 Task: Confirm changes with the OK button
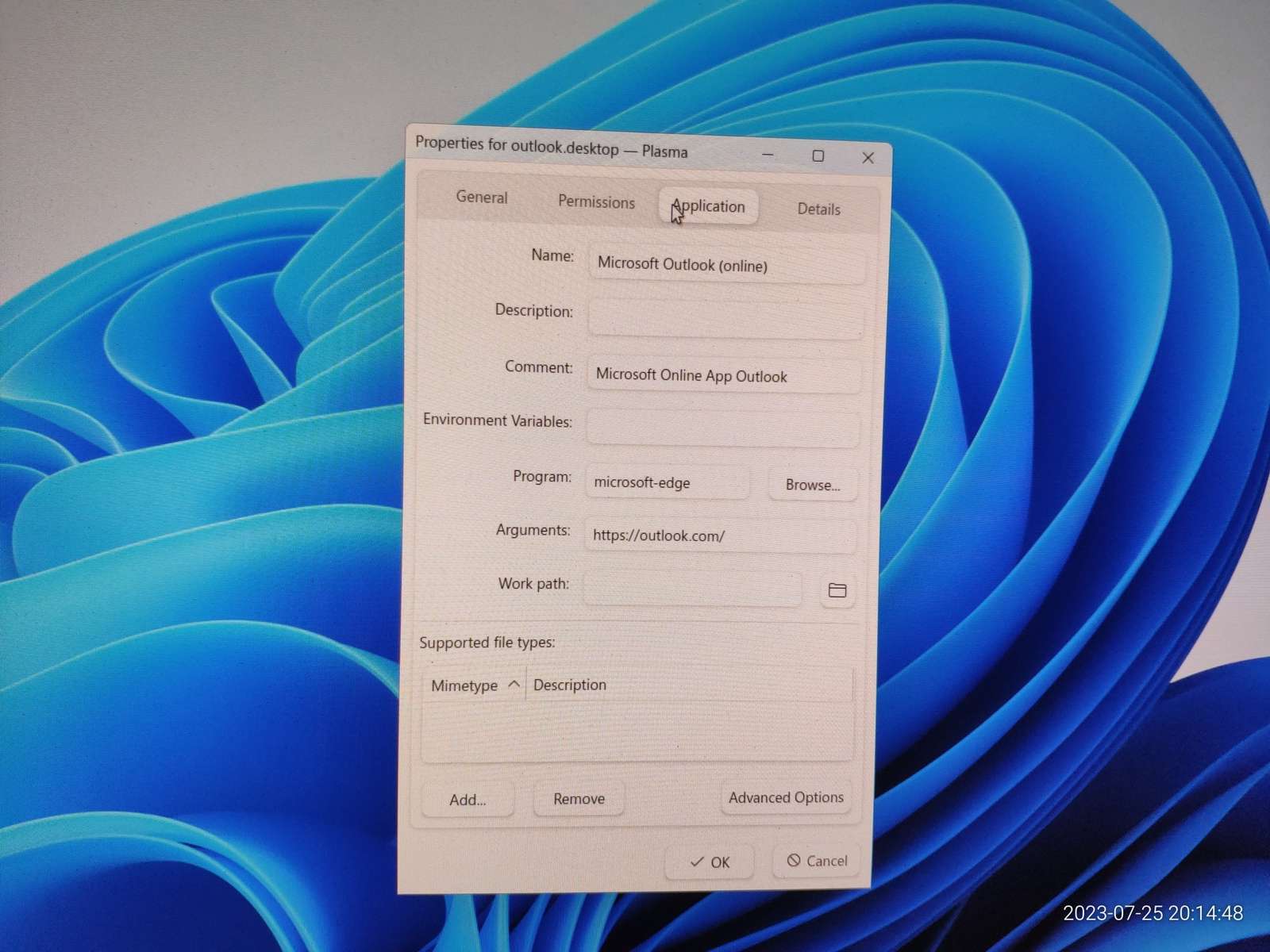(710, 862)
